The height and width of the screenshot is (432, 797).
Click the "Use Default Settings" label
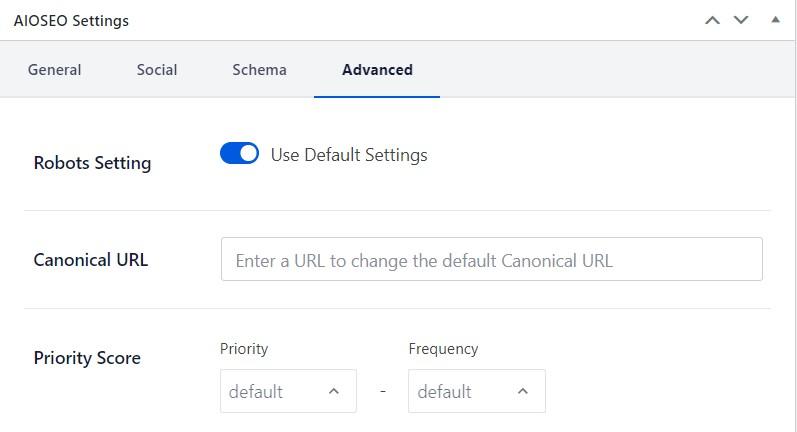[x=349, y=155]
